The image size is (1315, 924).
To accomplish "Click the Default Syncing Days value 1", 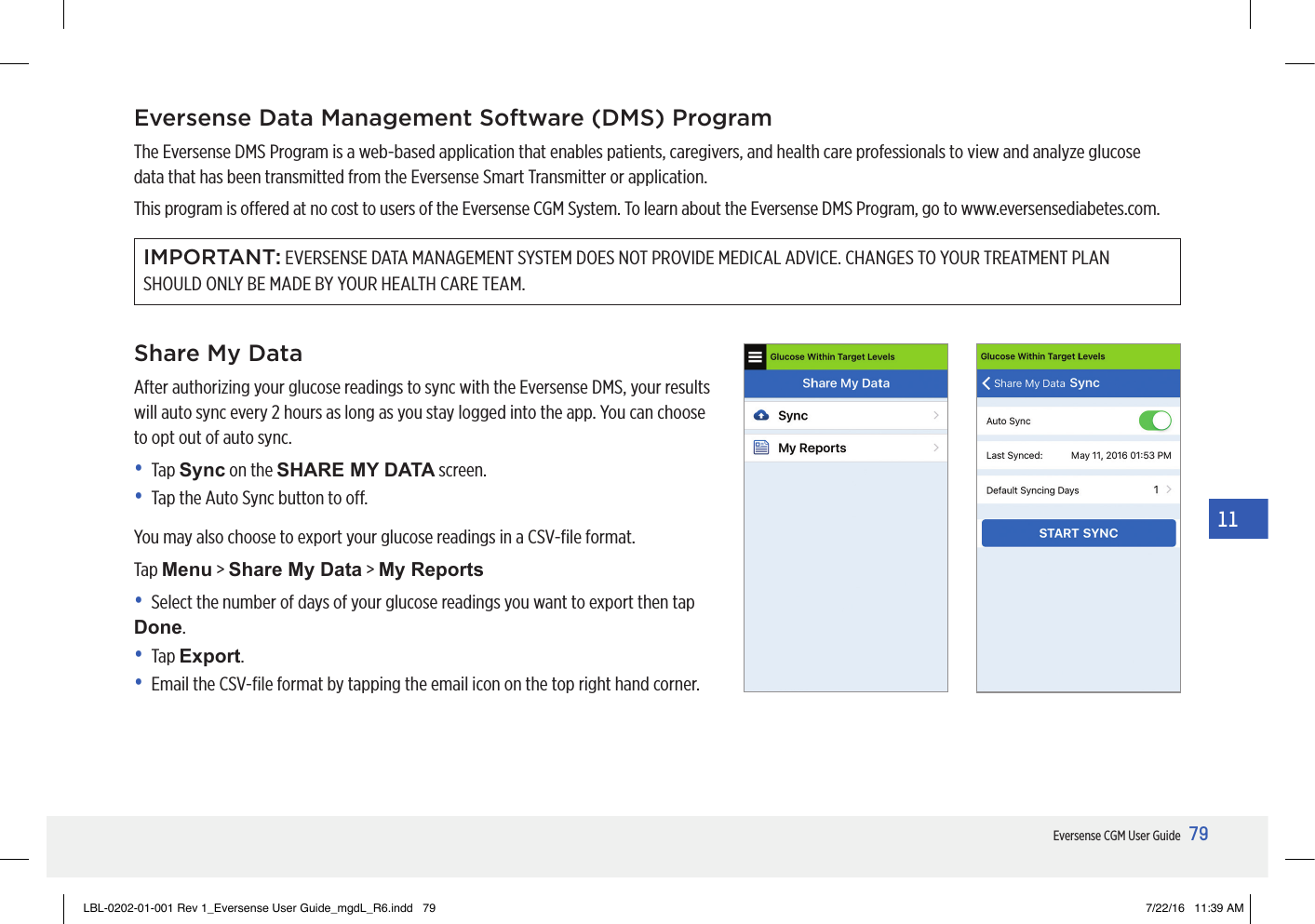I will click(x=1156, y=489).
